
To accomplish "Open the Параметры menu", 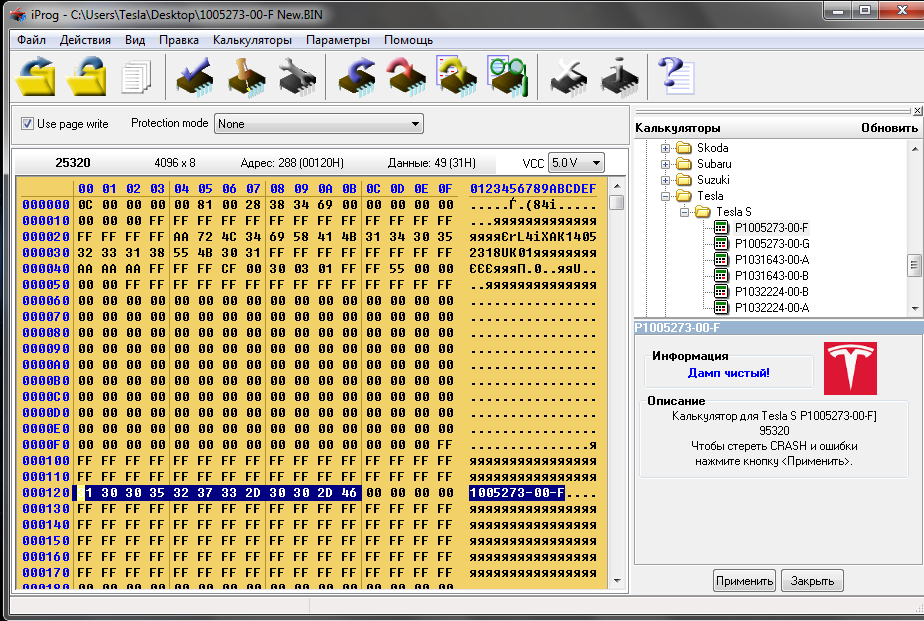I will click(338, 39).
